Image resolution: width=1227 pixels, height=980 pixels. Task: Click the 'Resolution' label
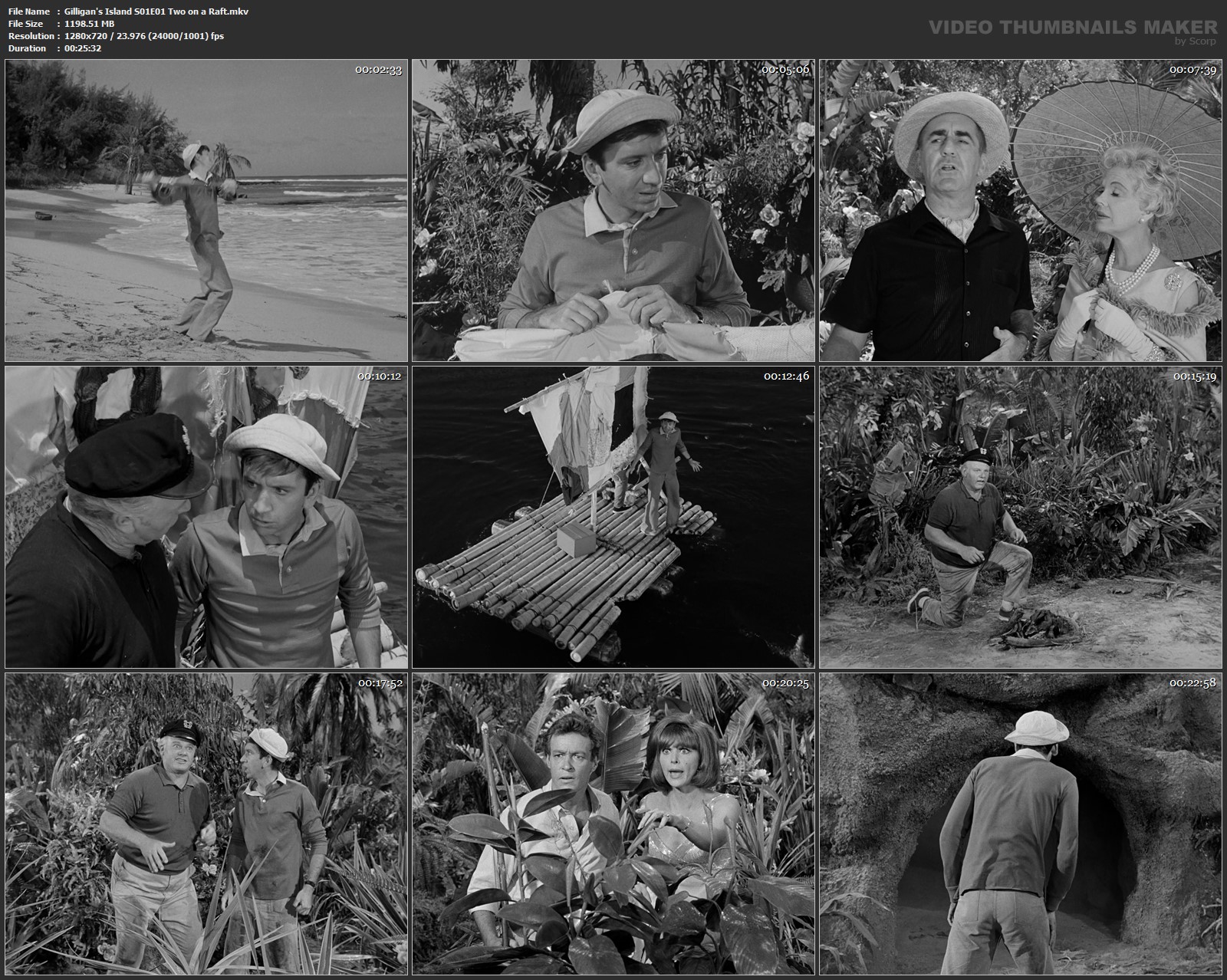click(31, 36)
